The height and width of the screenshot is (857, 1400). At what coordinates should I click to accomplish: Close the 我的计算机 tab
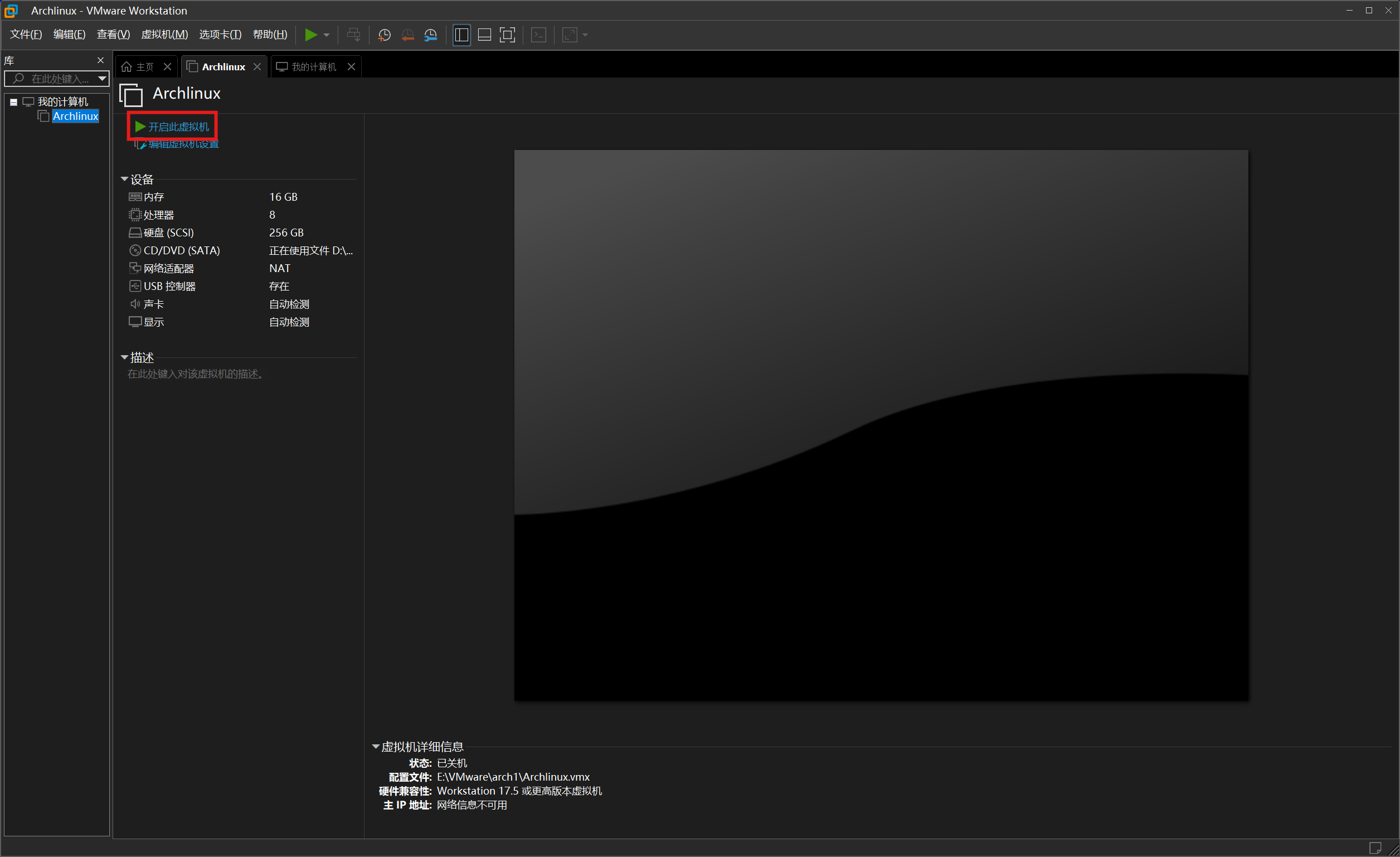[351, 67]
